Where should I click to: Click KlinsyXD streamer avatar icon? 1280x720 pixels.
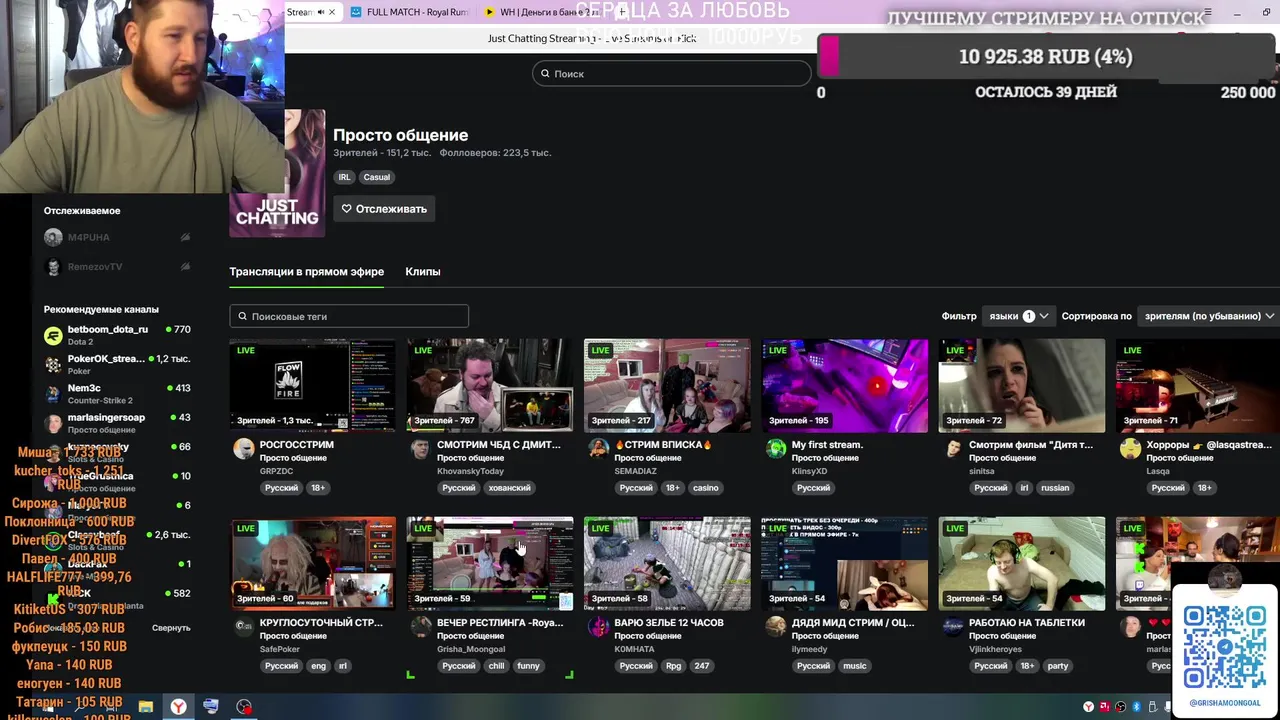[775, 448]
